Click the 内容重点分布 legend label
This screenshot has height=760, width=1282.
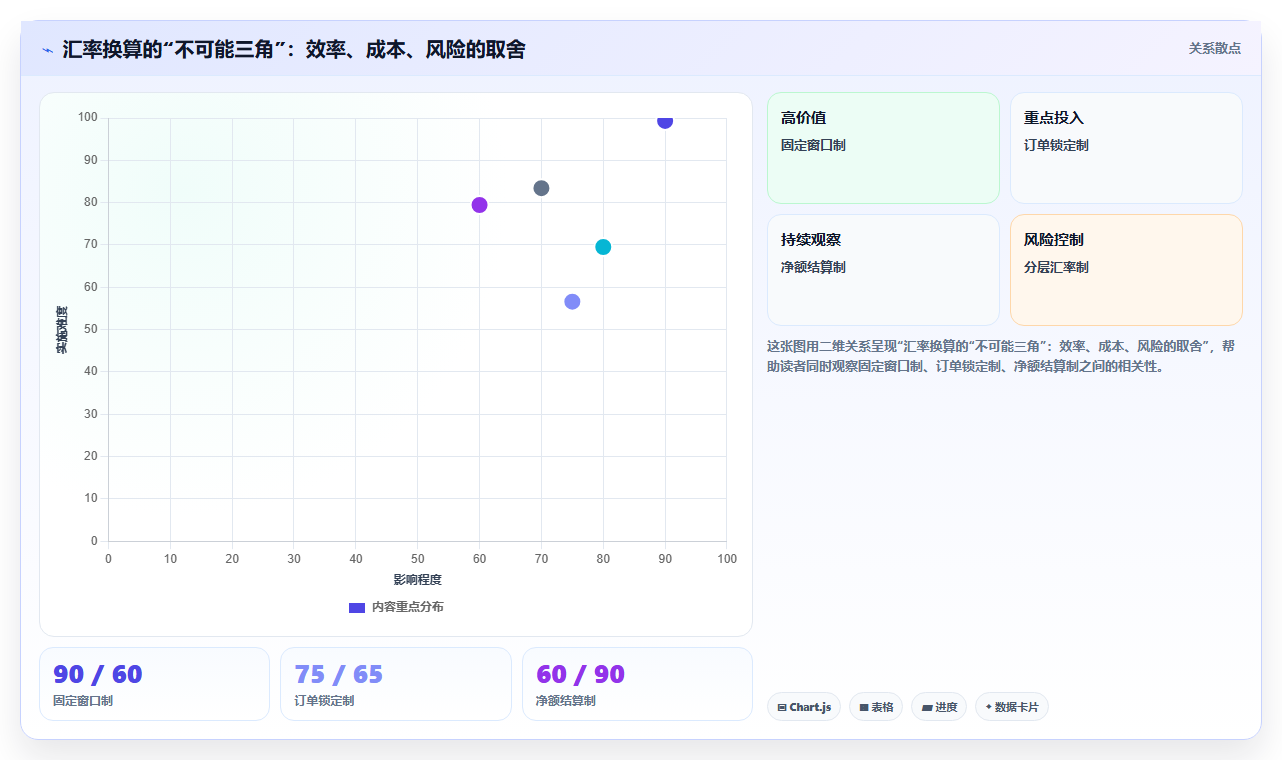(407, 607)
